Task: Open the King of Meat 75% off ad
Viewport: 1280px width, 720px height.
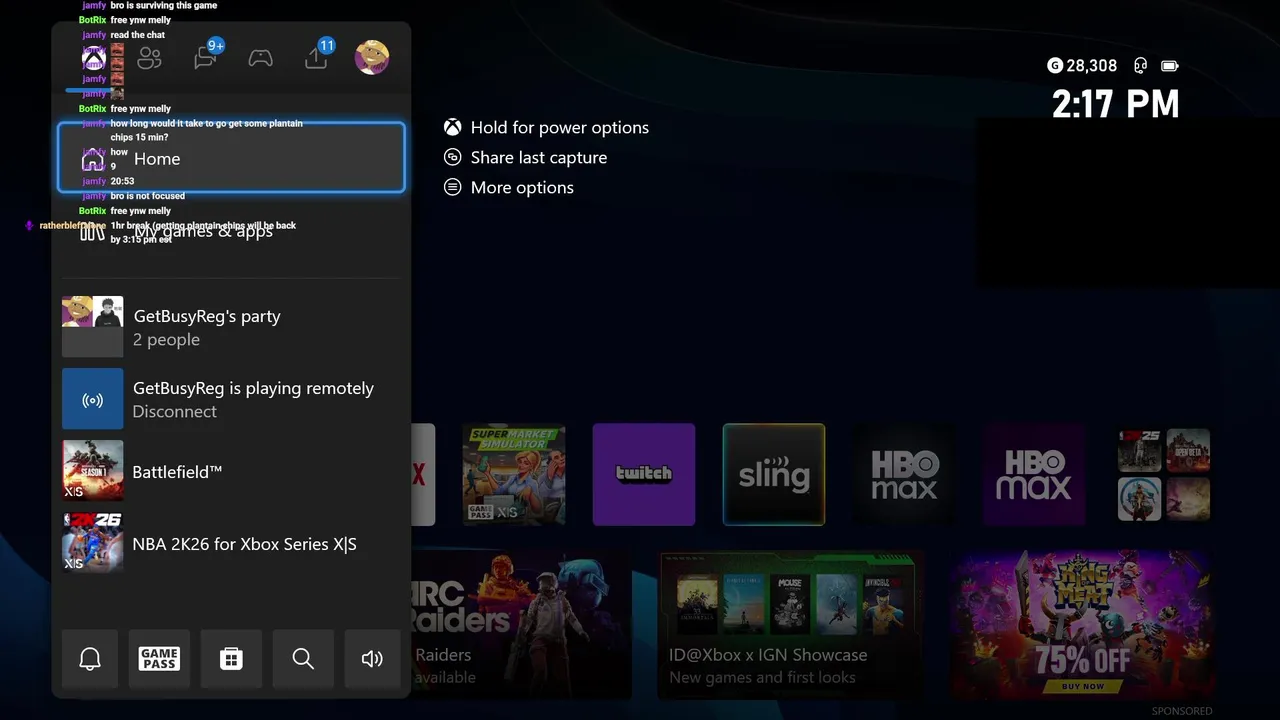Action: coord(1082,624)
